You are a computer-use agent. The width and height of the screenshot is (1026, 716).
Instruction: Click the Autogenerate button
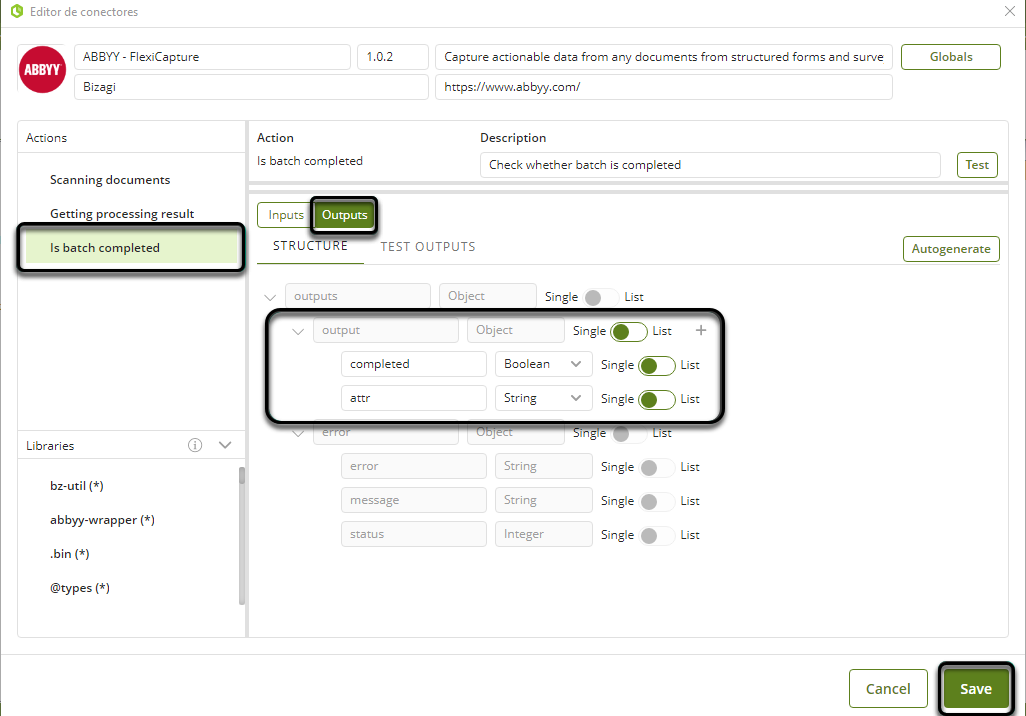click(951, 249)
